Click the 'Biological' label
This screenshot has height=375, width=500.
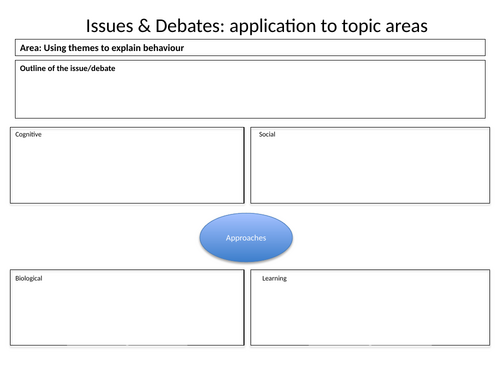point(29,278)
